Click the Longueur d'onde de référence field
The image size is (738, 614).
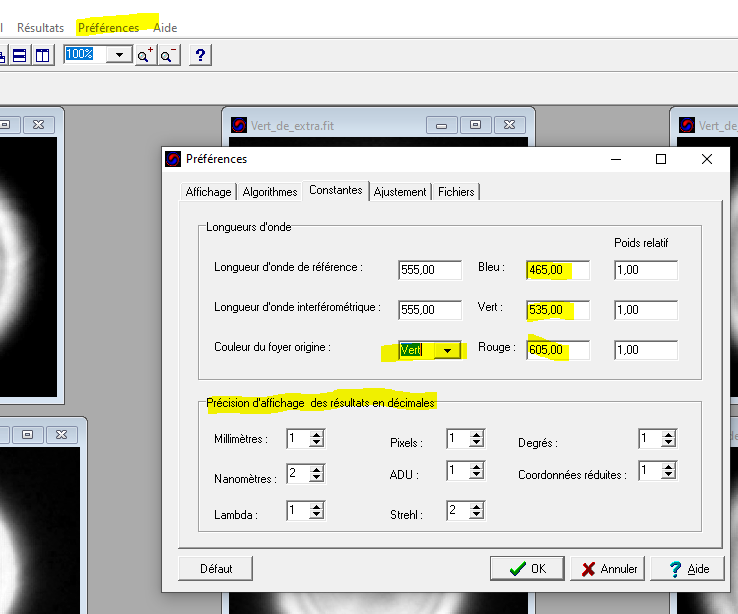pos(430,270)
